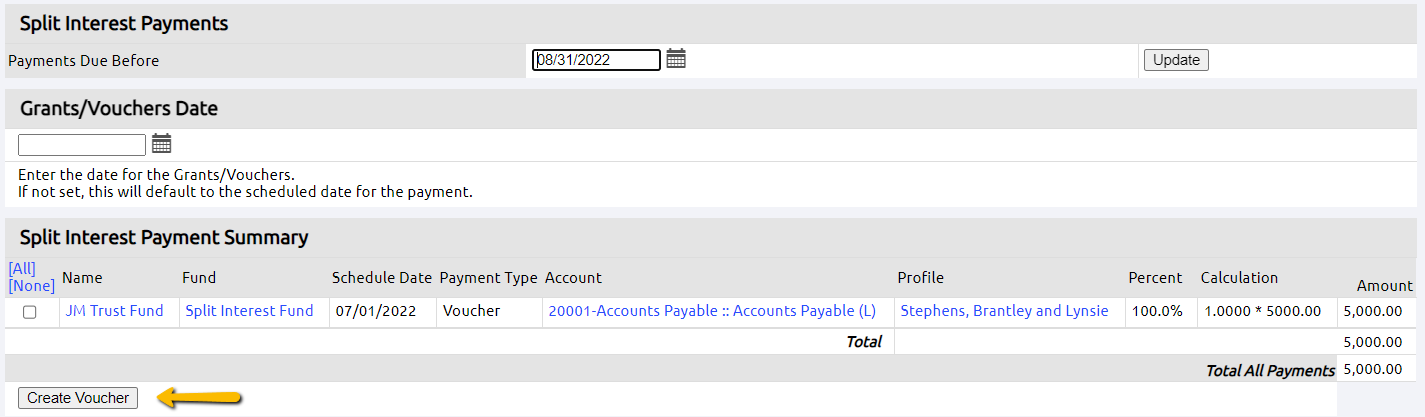Tick the JM Trust Fund row checkbox

click(30, 312)
